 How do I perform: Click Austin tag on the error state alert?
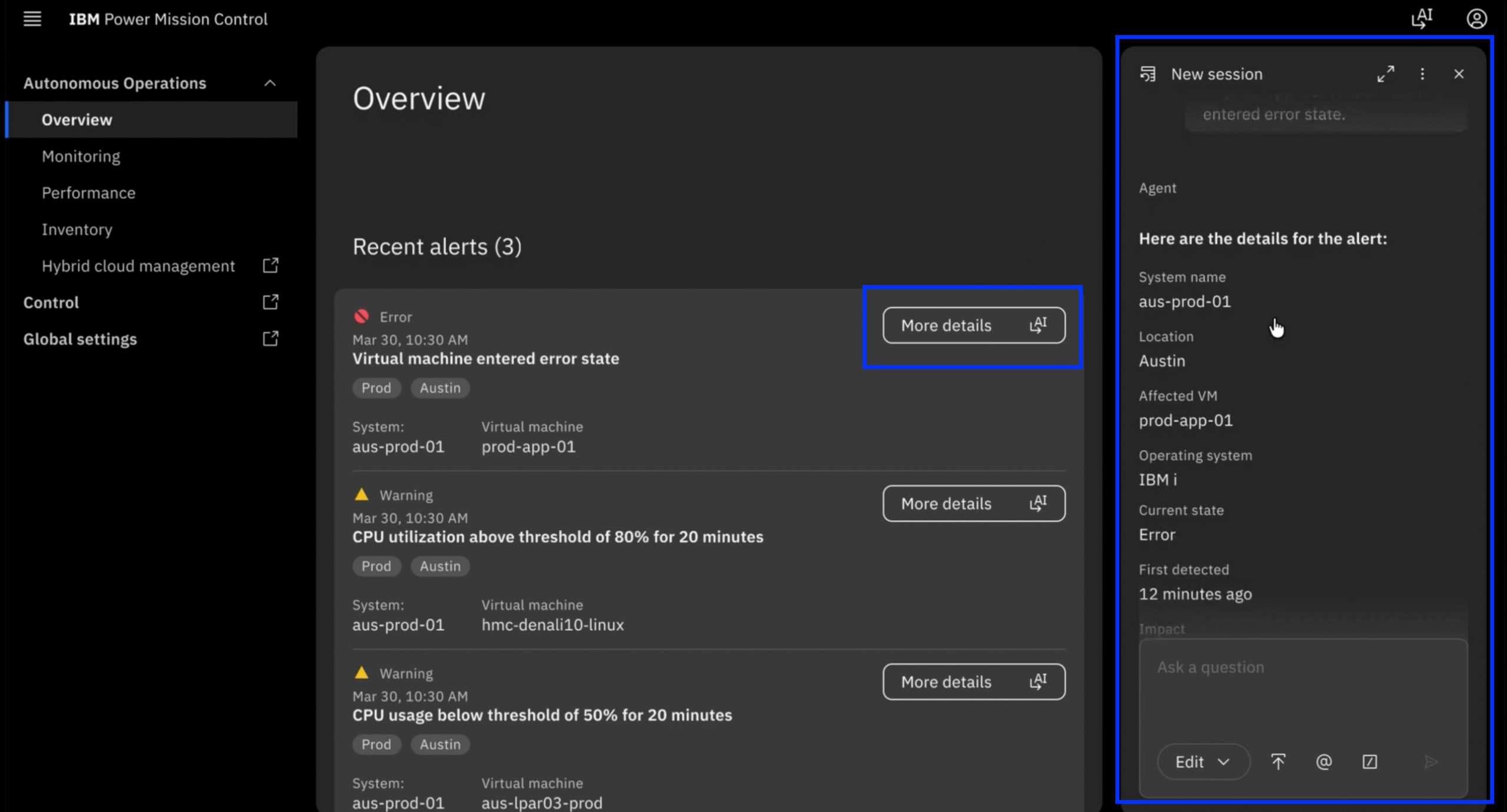[440, 388]
